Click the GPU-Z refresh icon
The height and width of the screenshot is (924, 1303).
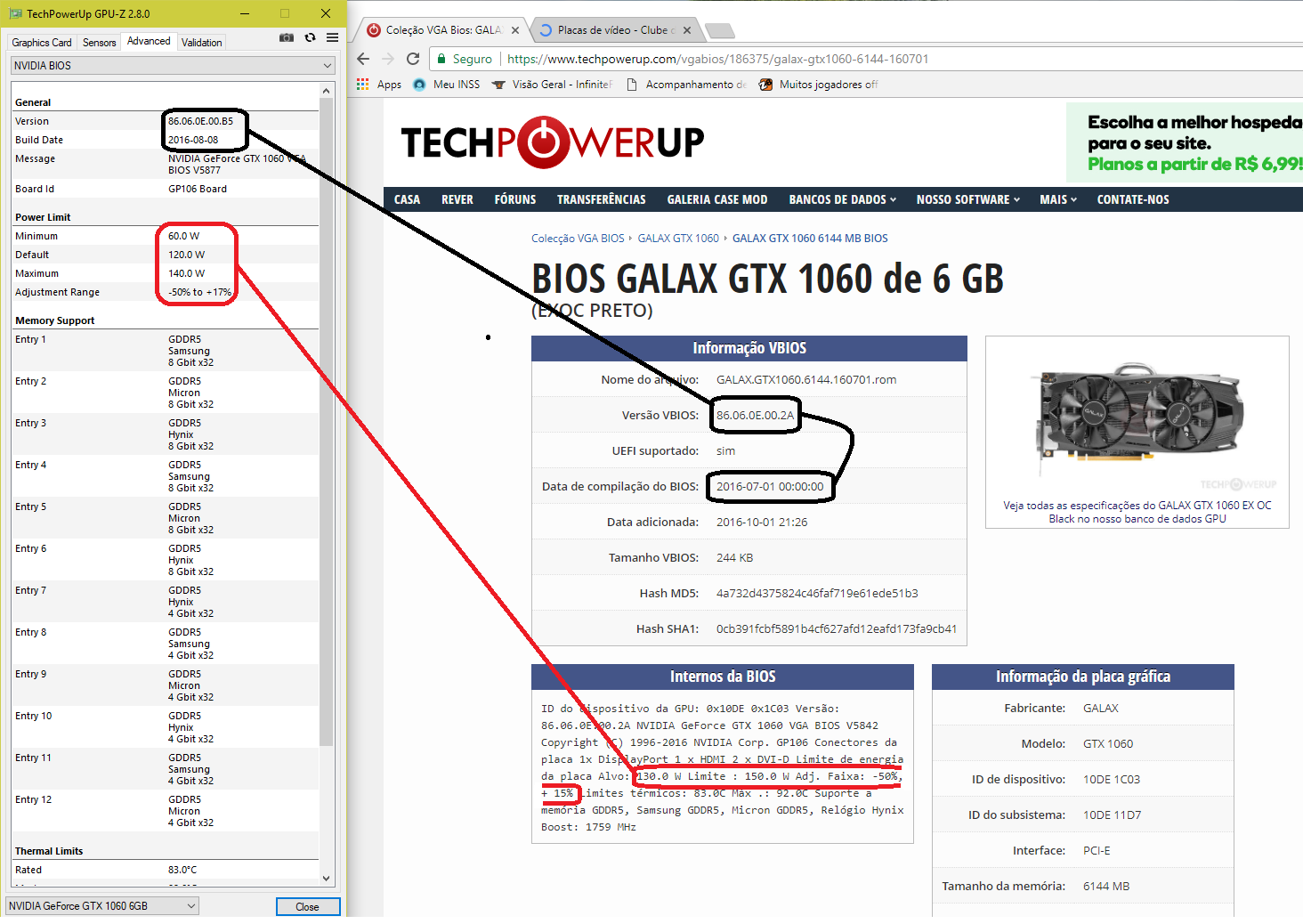click(310, 37)
